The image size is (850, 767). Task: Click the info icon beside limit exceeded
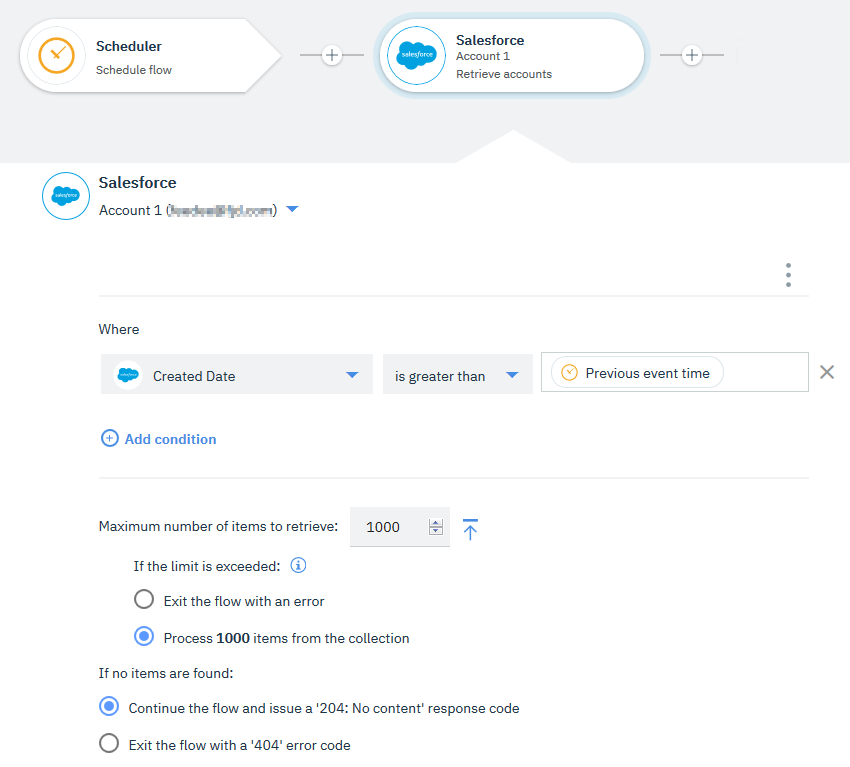click(x=298, y=565)
